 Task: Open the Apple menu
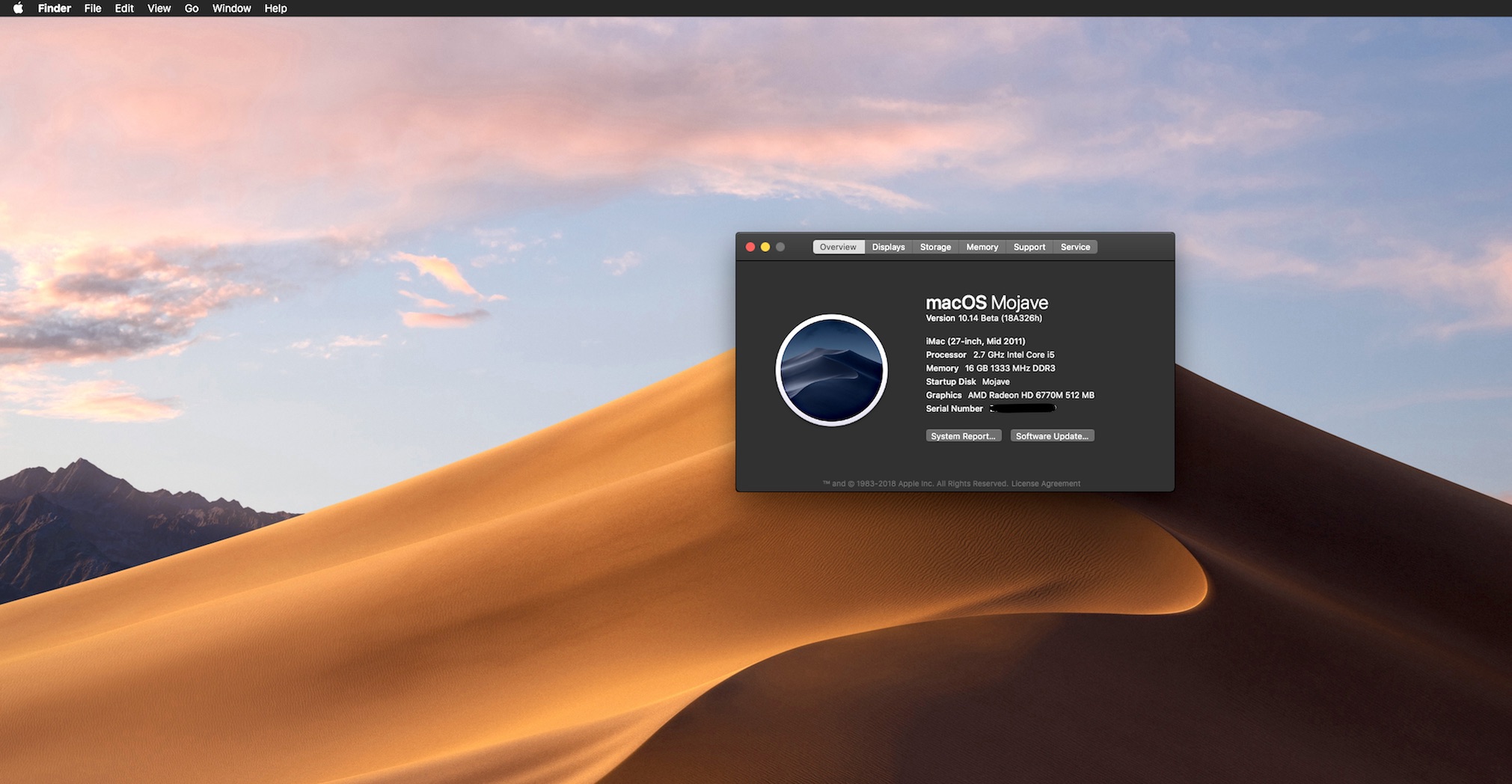[x=18, y=8]
